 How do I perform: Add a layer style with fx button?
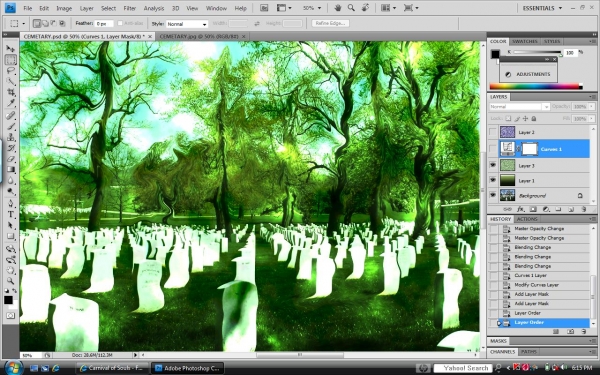pyautogui.click(x=520, y=209)
